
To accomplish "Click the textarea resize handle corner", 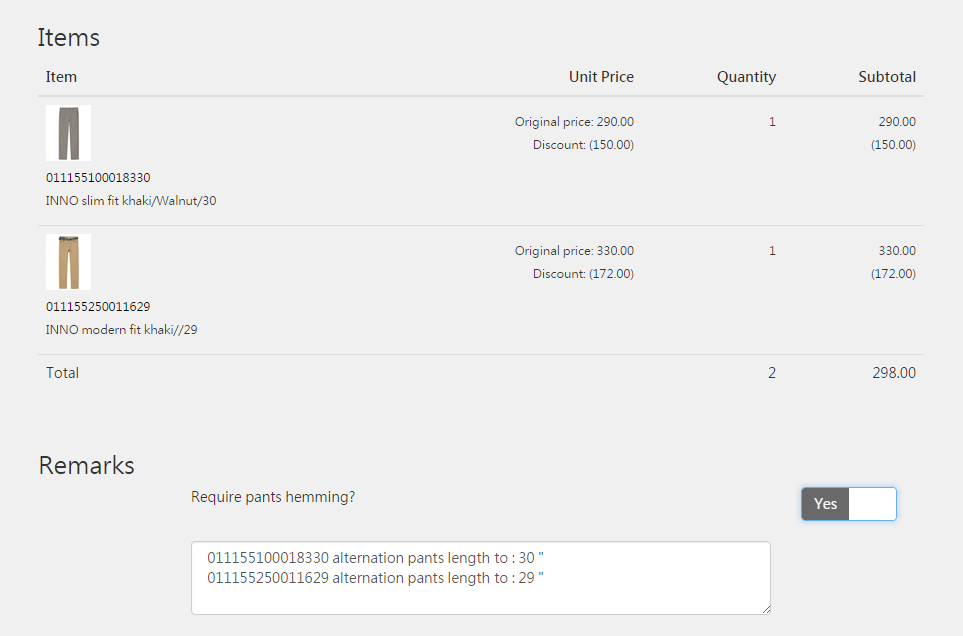I will pos(765,609).
